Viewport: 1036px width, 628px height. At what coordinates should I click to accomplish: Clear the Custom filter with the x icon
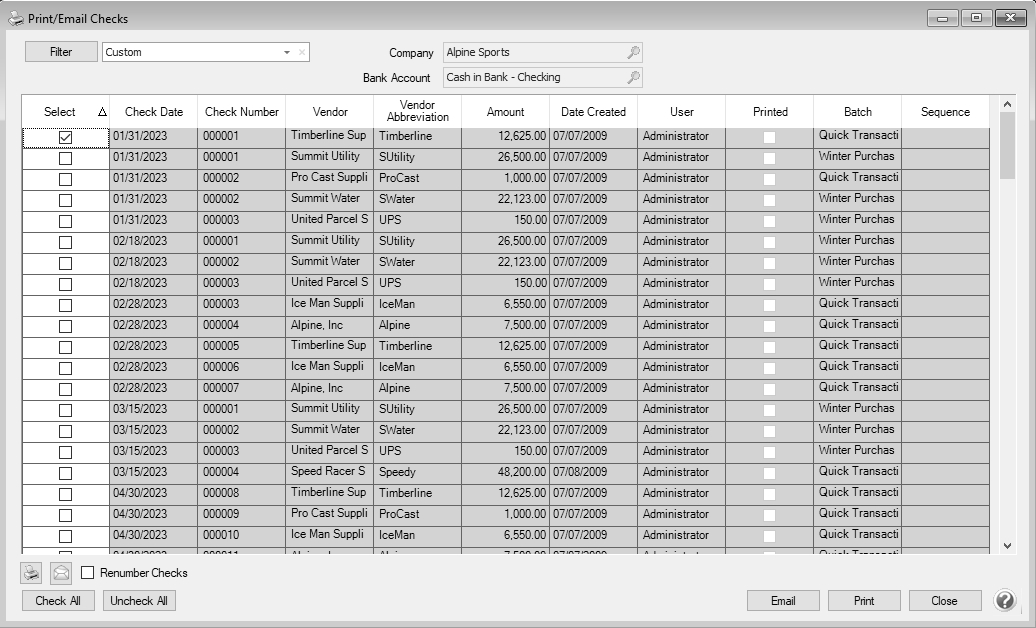(x=302, y=52)
